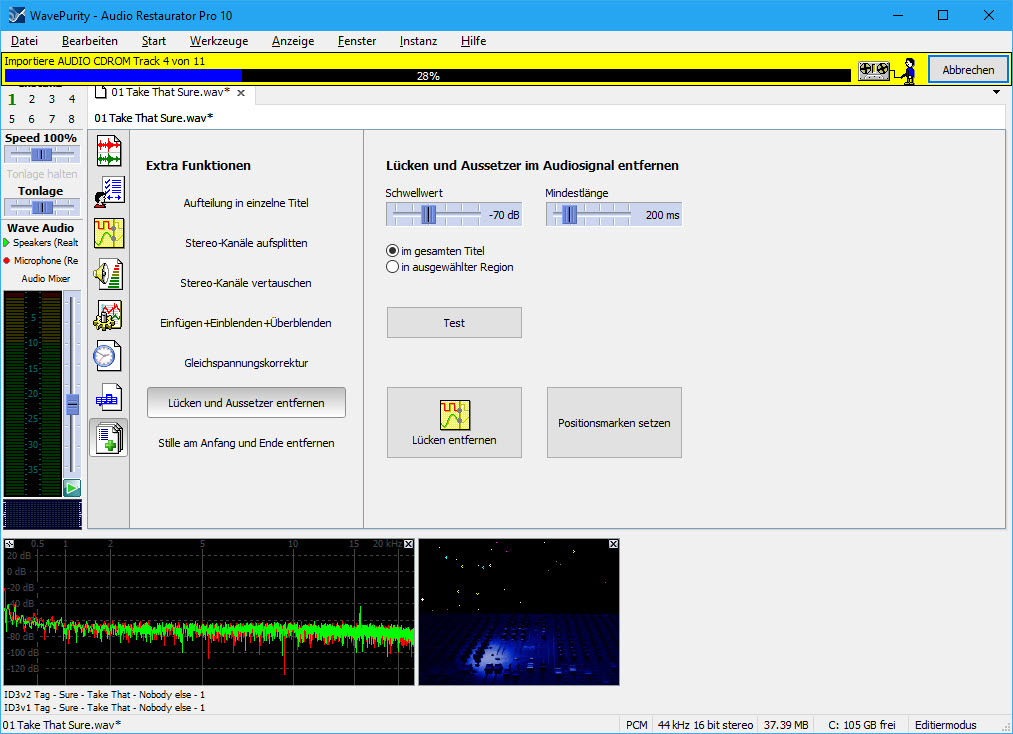The height and width of the screenshot is (734, 1013).
Task: Select 'im gesamten Titel' radio option
Action: coord(392,251)
